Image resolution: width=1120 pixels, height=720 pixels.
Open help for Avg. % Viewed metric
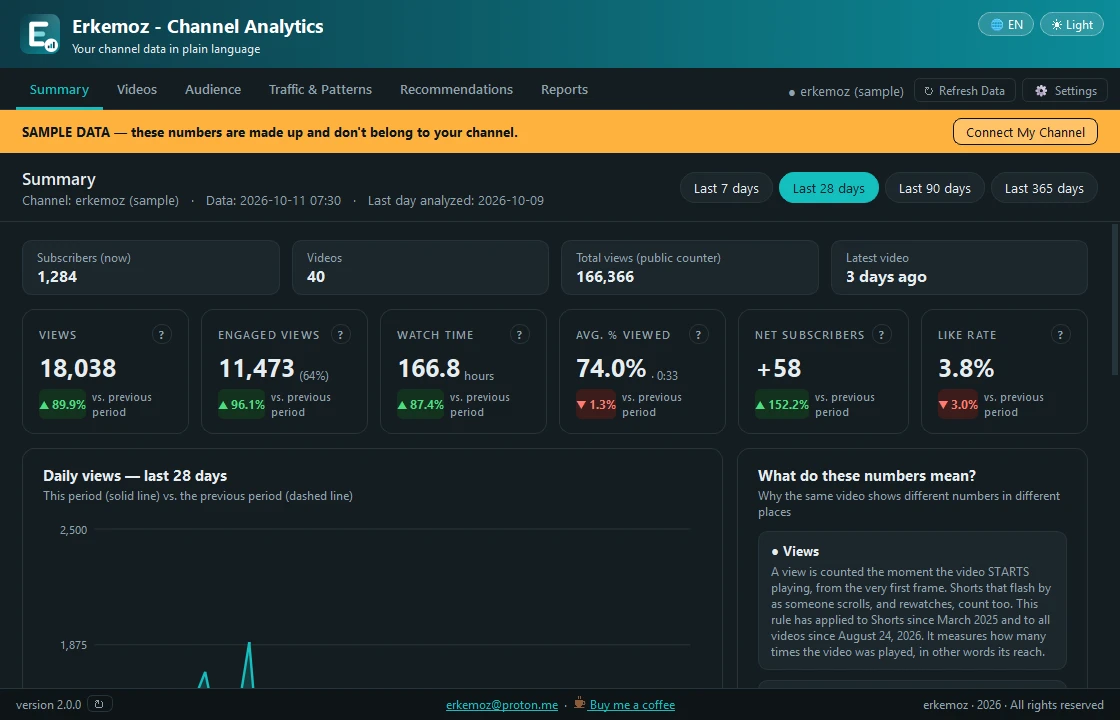tap(699, 334)
